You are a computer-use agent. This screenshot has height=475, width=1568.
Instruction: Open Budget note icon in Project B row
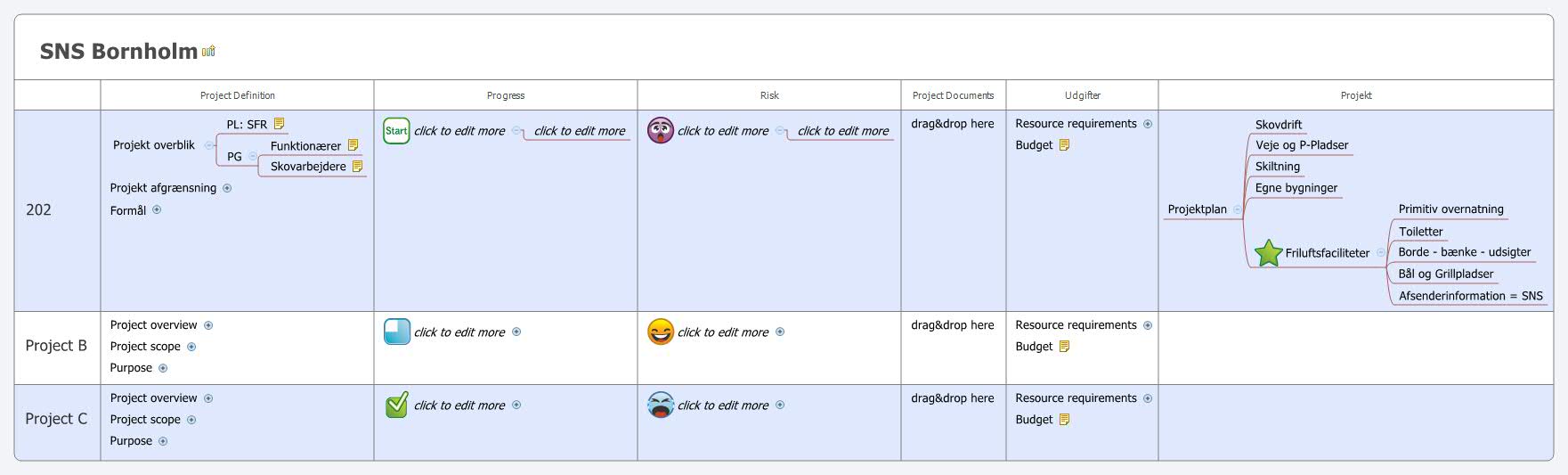(x=1063, y=347)
